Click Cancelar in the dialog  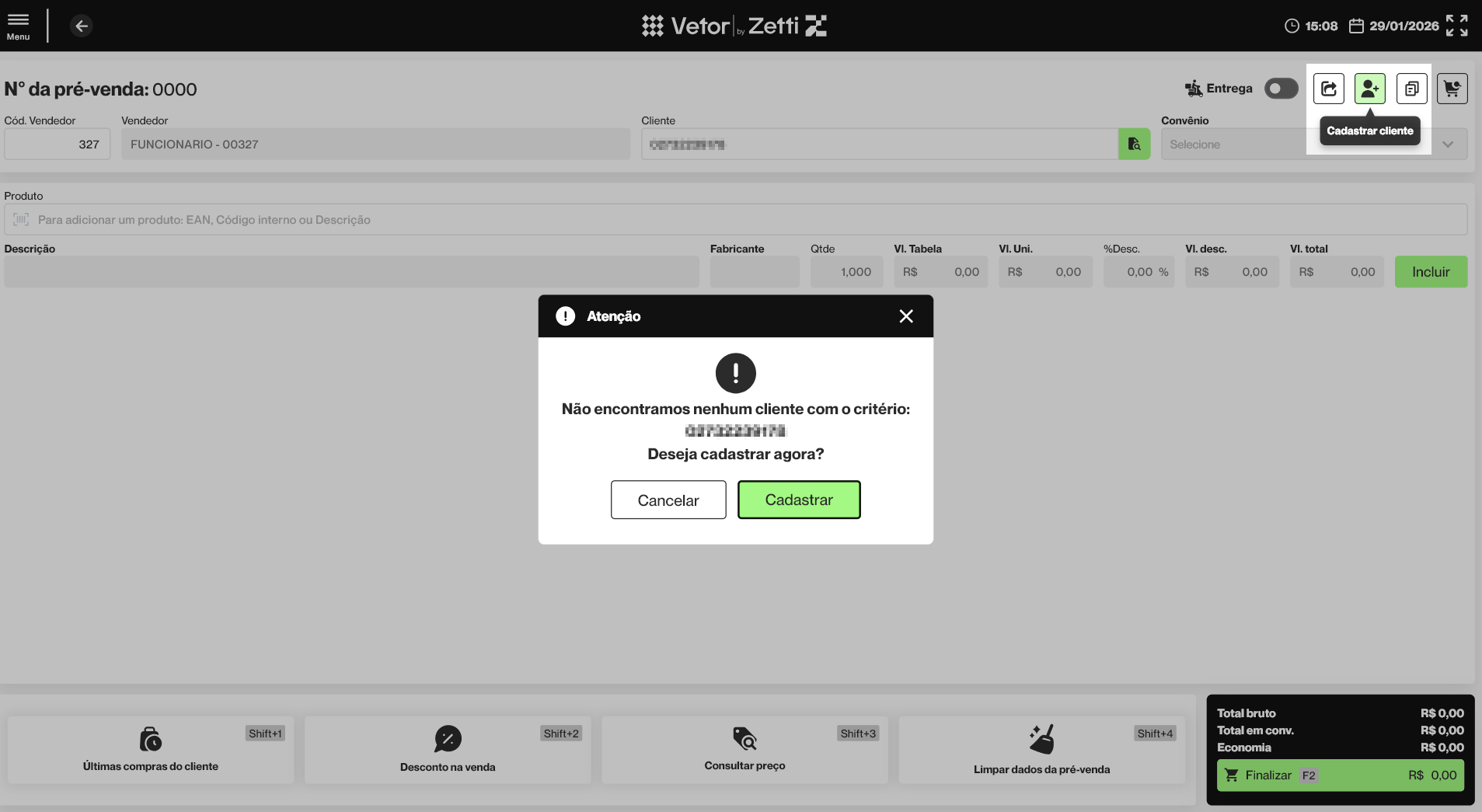point(668,500)
